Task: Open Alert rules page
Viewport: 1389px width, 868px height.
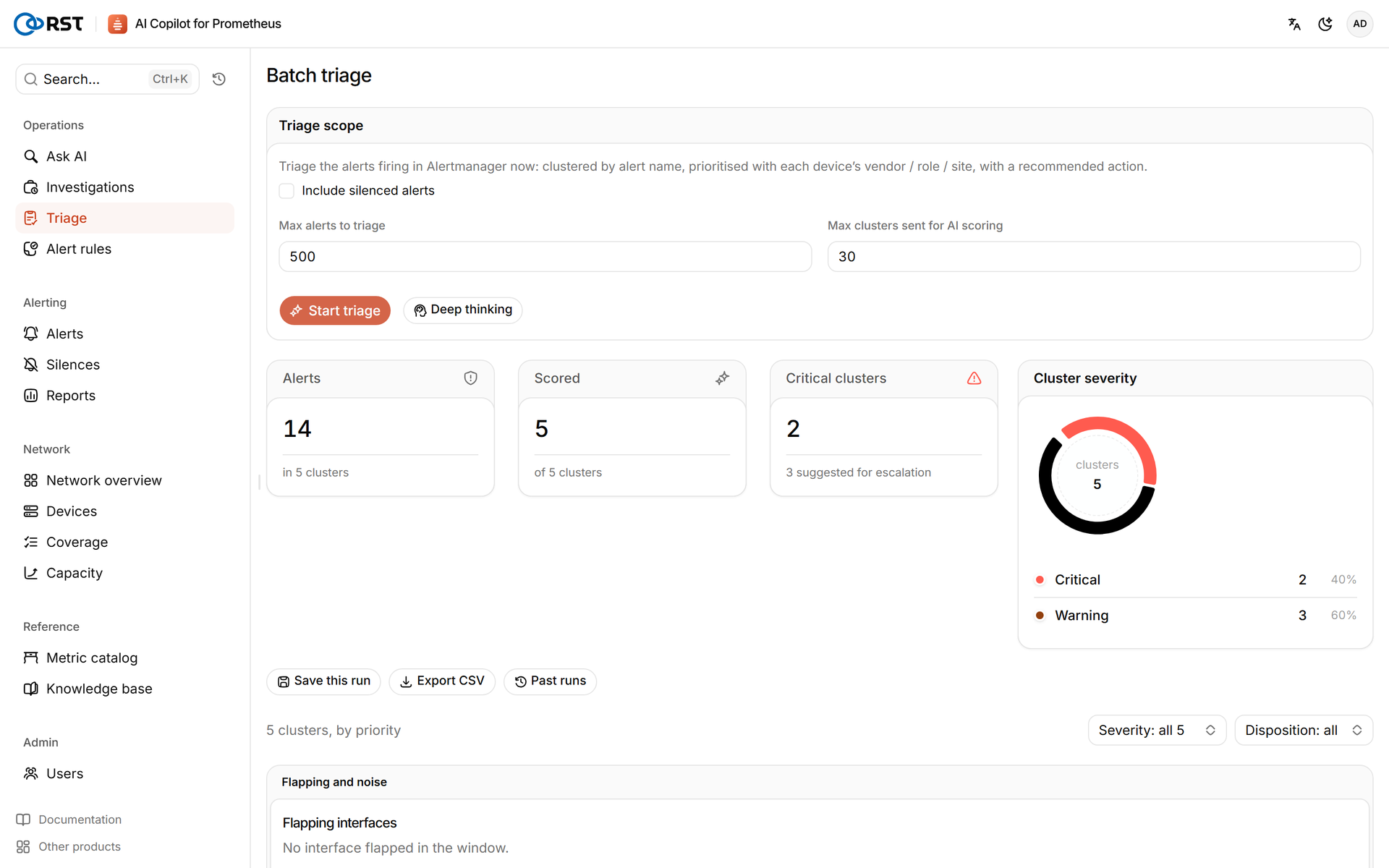Action: (124, 249)
